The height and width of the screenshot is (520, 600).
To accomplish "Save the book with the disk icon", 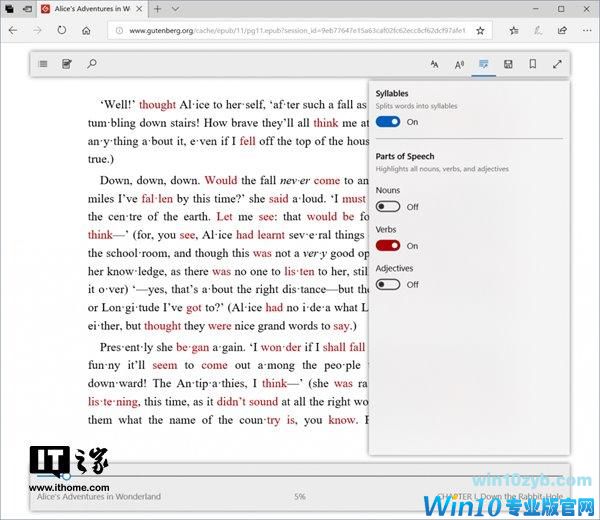I will click(508, 64).
